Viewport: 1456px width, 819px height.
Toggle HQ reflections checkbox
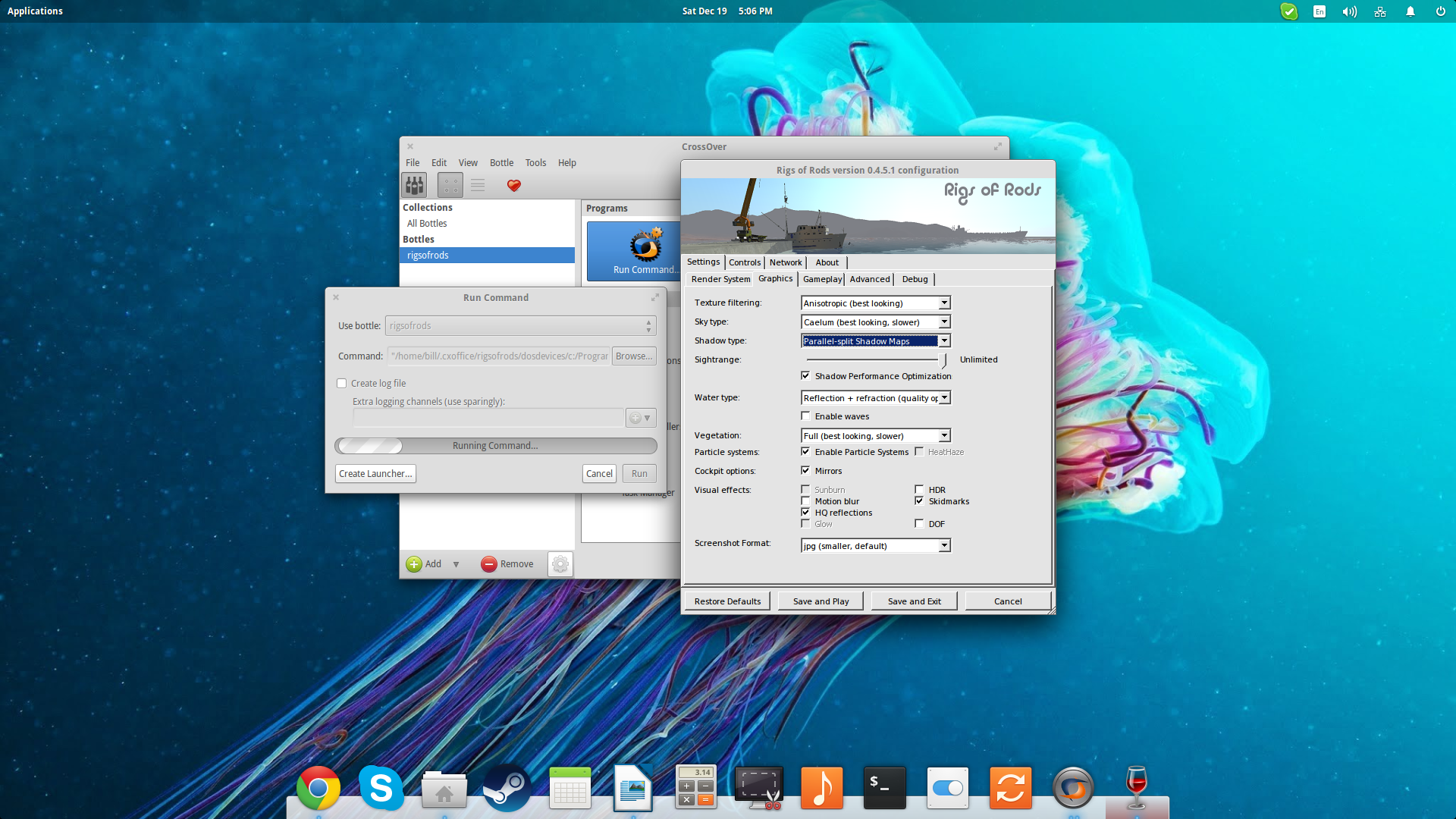(805, 512)
